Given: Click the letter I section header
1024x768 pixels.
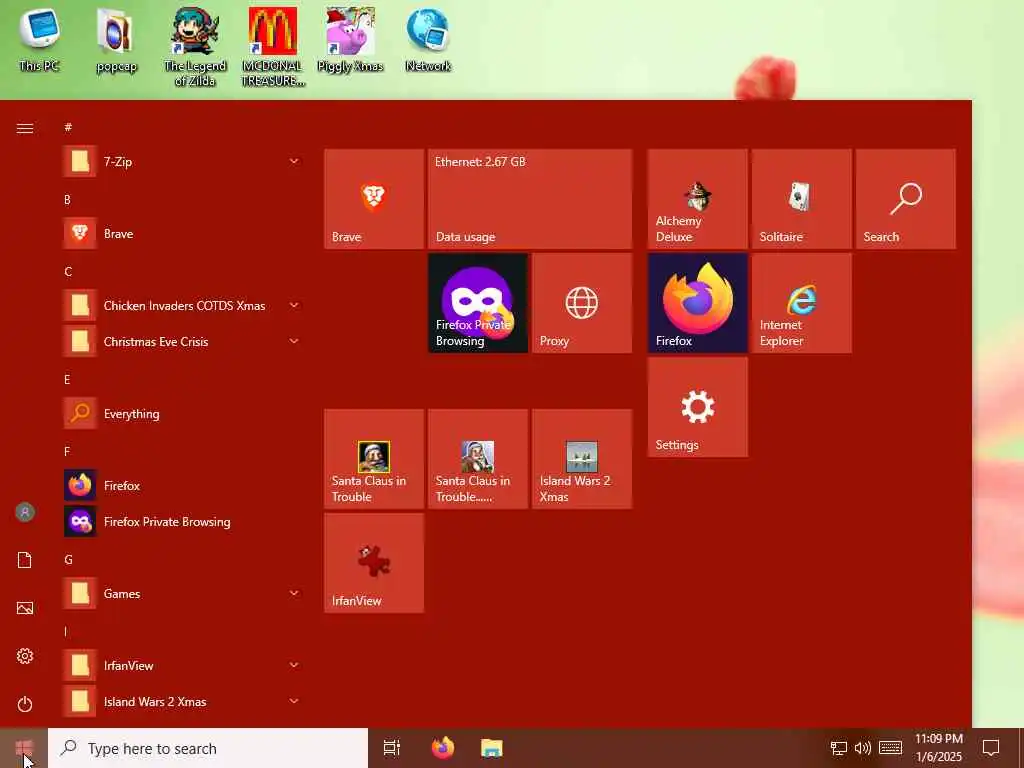Looking at the screenshot, I should click(65, 631).
